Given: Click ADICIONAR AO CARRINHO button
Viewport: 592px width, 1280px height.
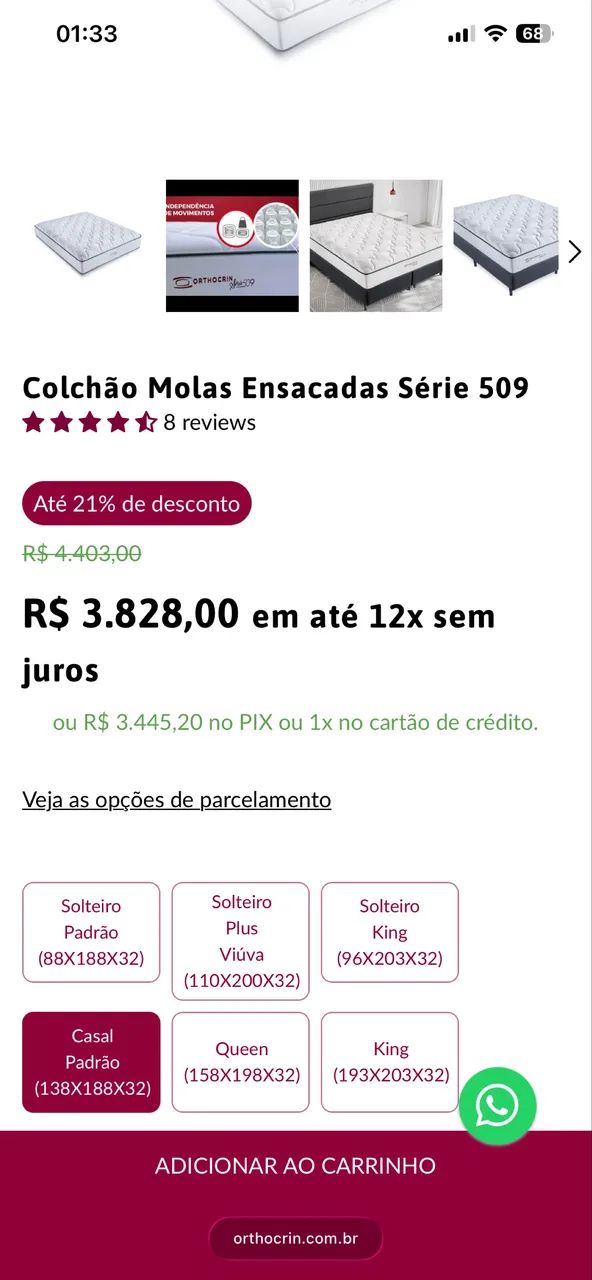Looking at the screenshot, I should coord(296,1165).
